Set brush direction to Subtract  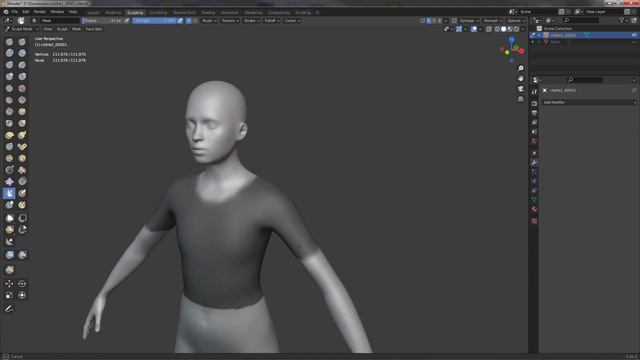195,20
